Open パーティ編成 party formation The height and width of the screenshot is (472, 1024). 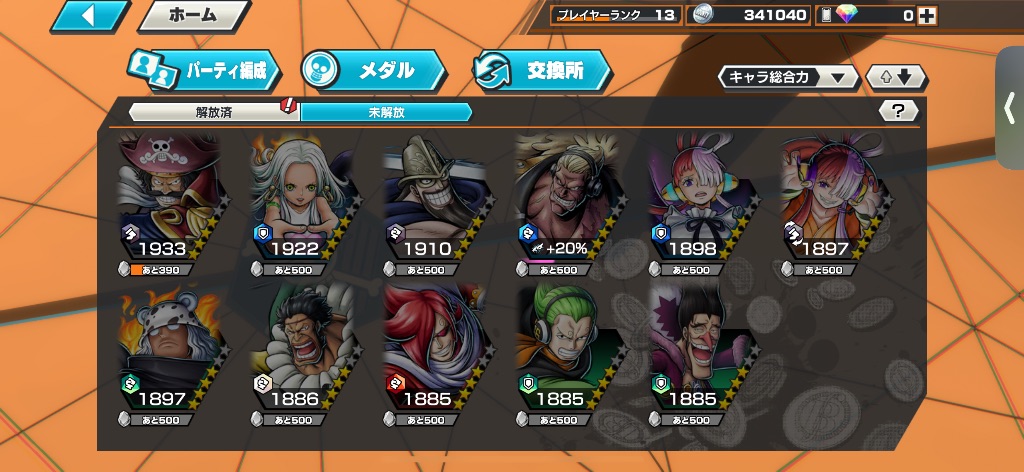coord(203,70)
